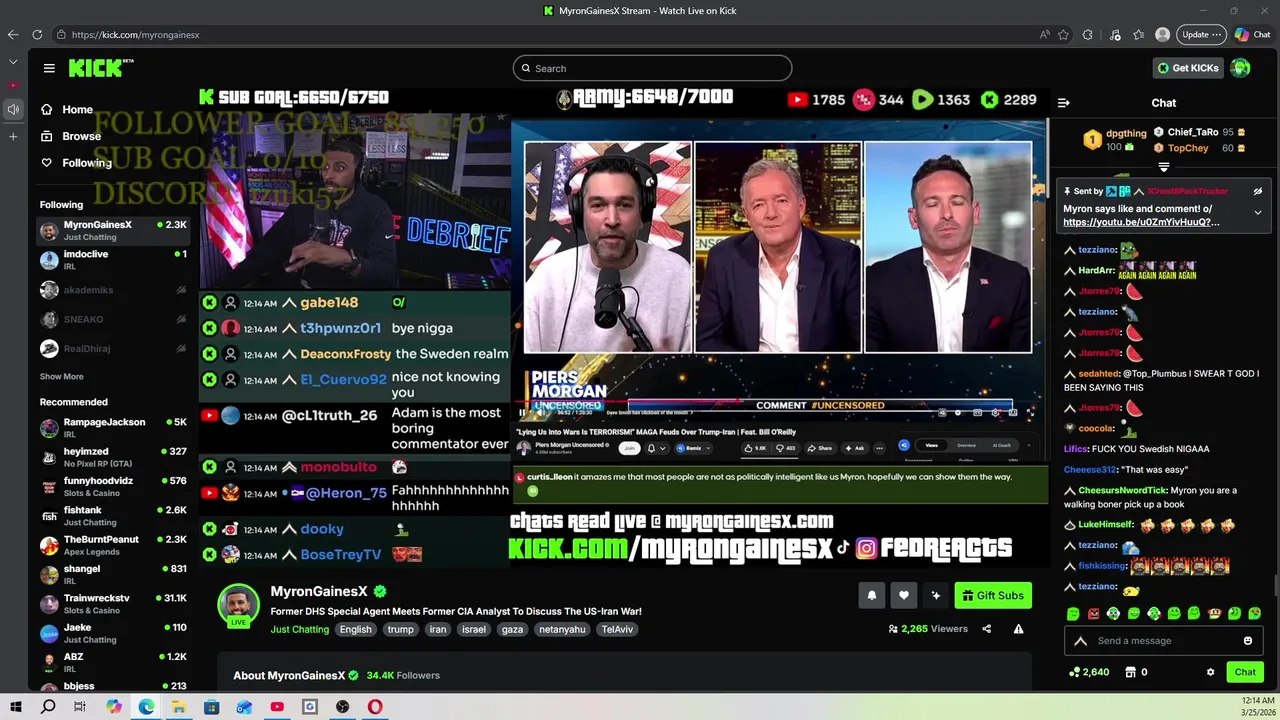Open Trainwreckstv recommended channel

point(113,604)
